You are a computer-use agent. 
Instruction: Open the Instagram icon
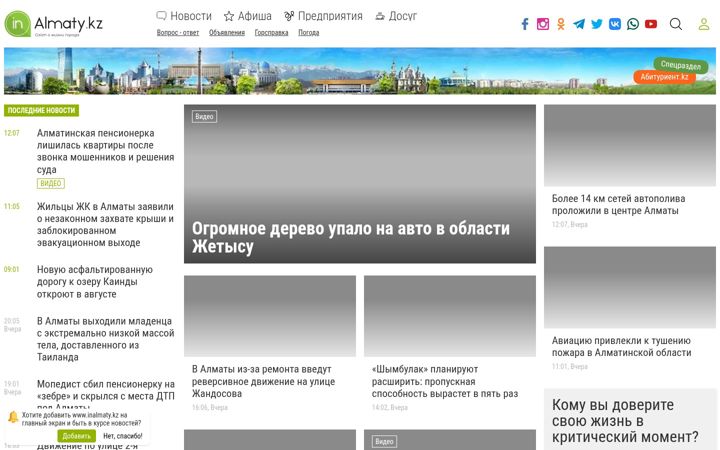pyautogui.click(x=543, y=24)
